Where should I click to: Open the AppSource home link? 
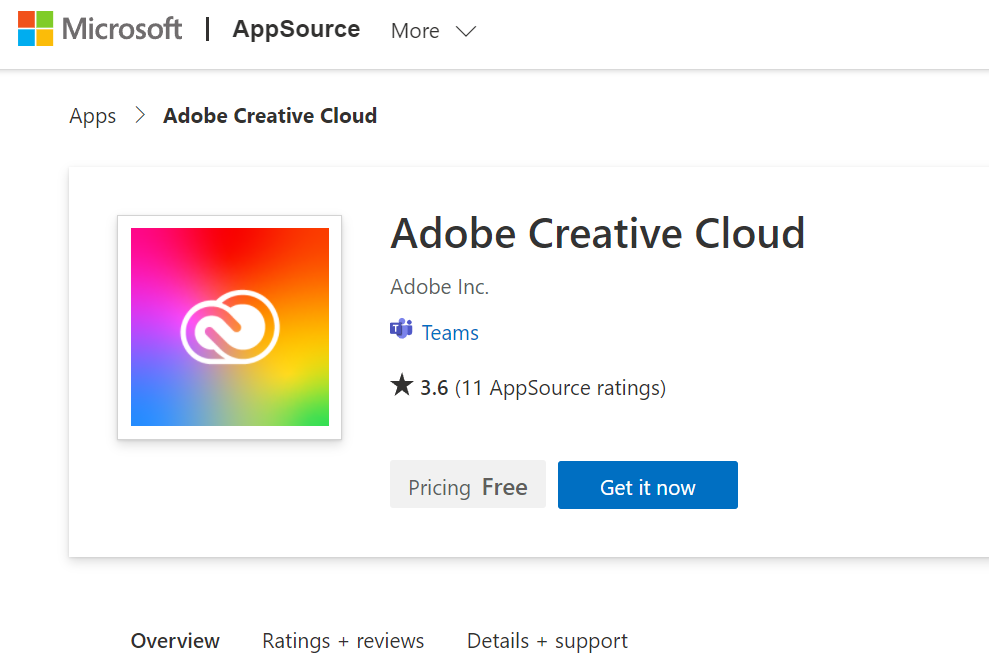point(296,29)
